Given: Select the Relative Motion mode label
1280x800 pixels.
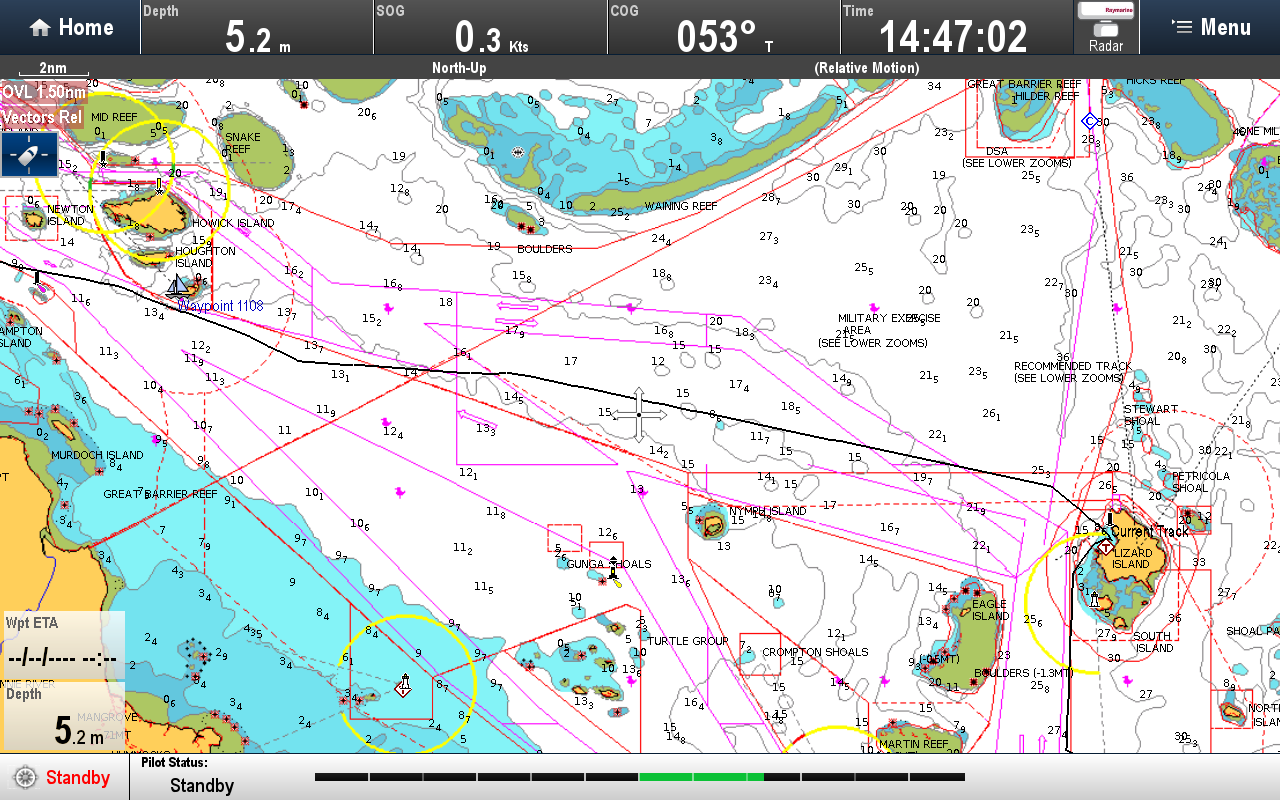Looking at the screenshot, I should pos(866,68).
